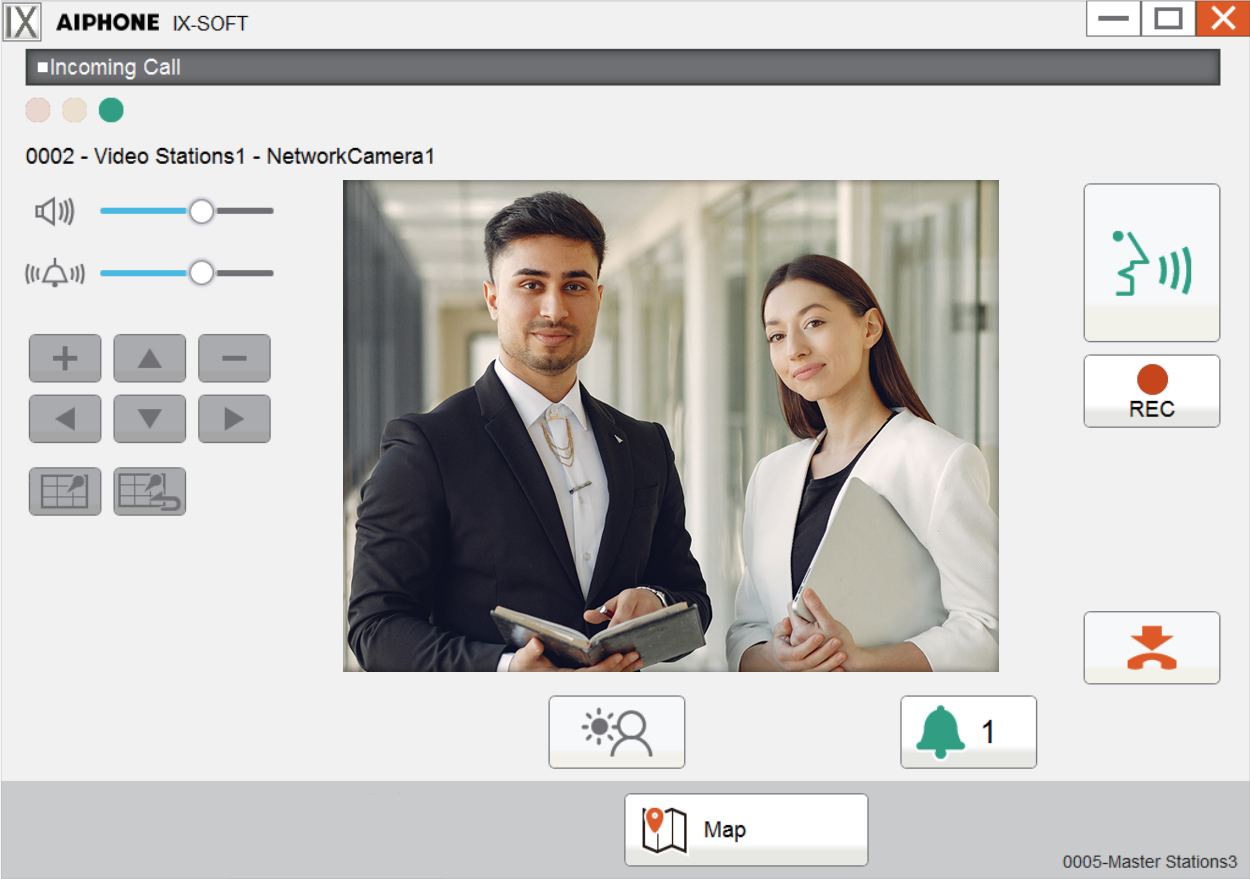Pan the camera up

pyautogui.click(x=150, y=358)
